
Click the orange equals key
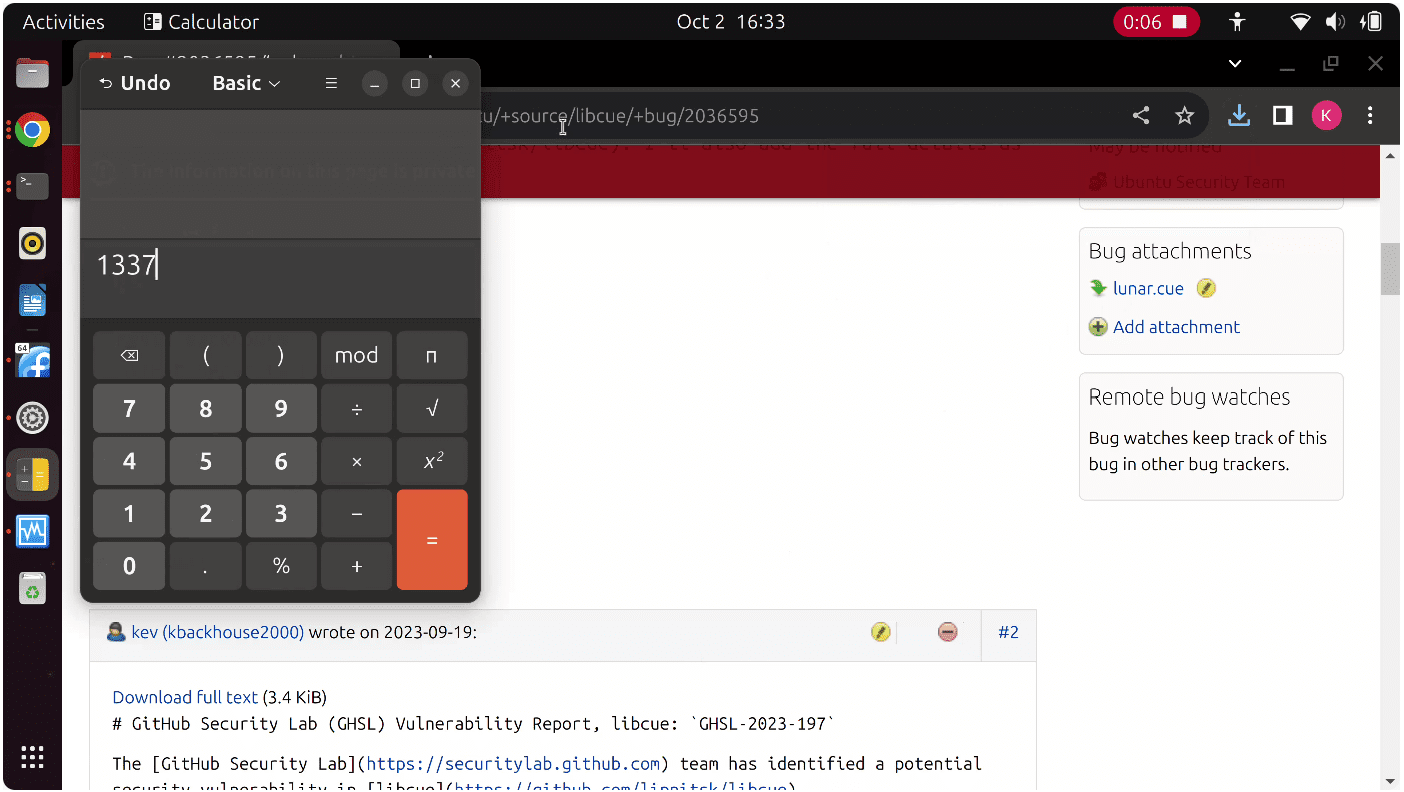(432, 540)
